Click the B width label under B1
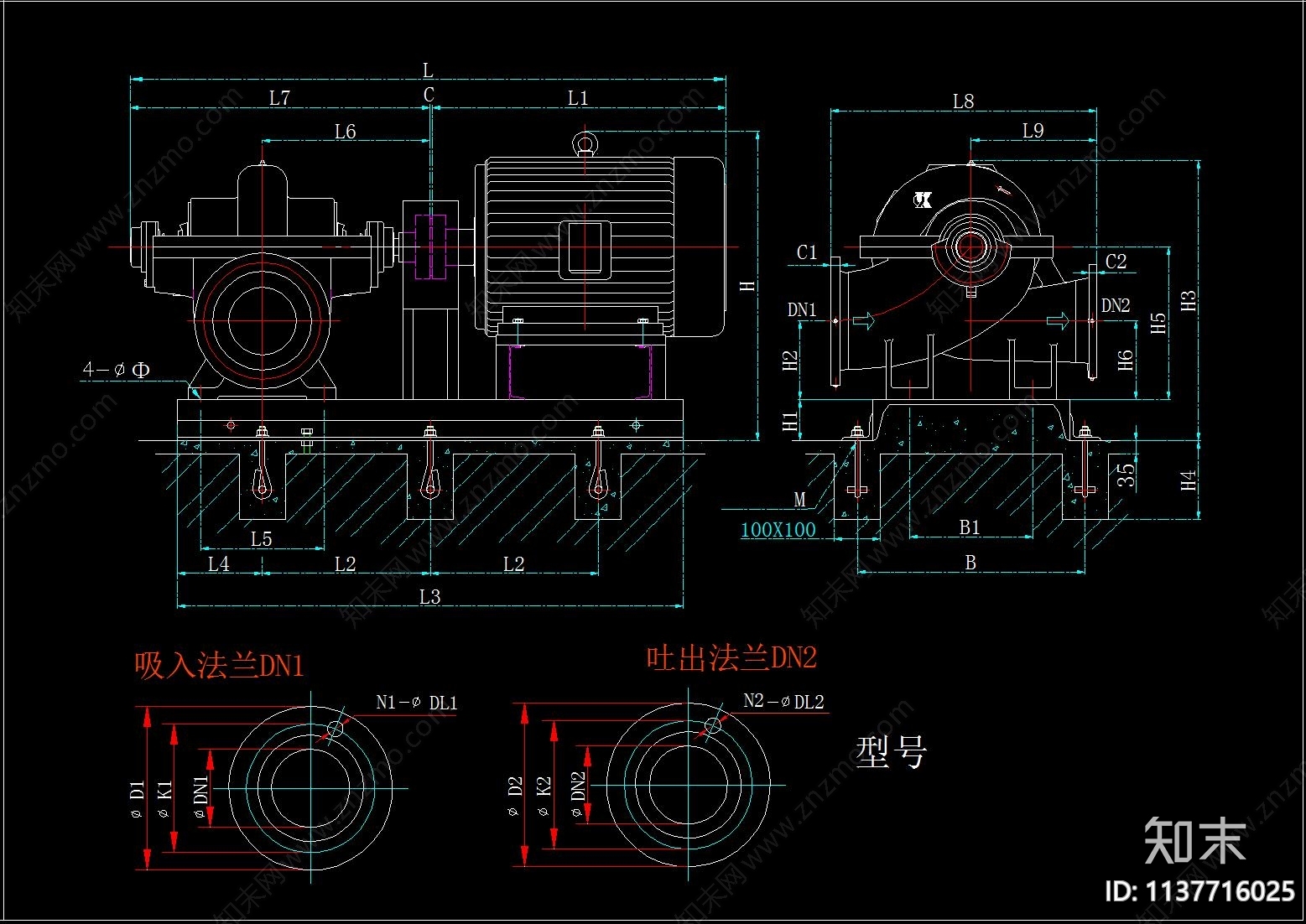Viewport: 1306px width, 924px height. 970,563
